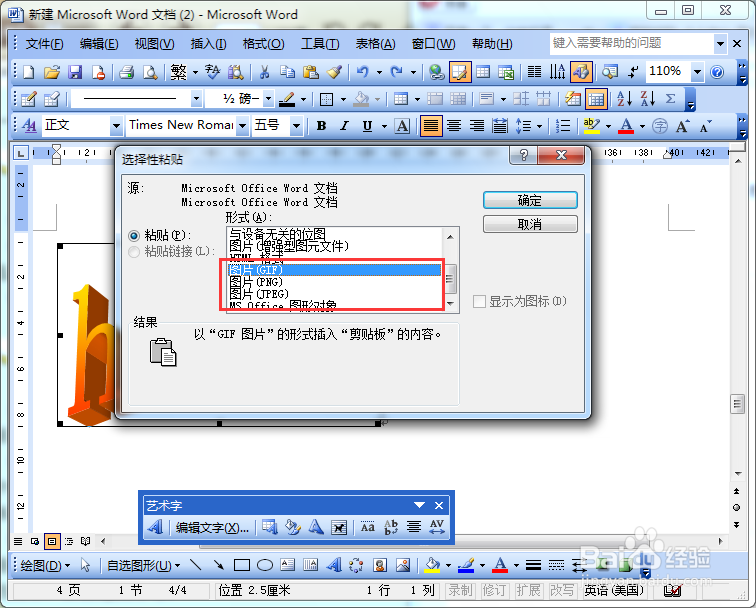Viewport: 756px width, 608px height.
Task: Click the 确定 button
Action: coord(530,200)
